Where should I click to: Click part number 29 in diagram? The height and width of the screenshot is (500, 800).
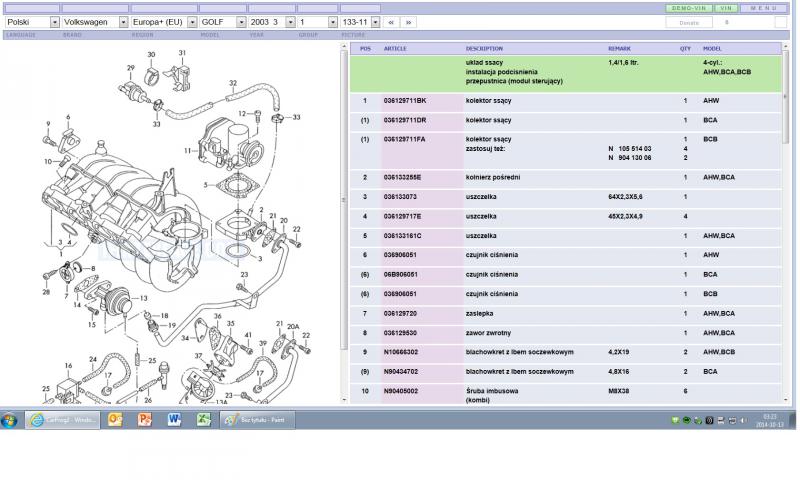pos(131,68)
